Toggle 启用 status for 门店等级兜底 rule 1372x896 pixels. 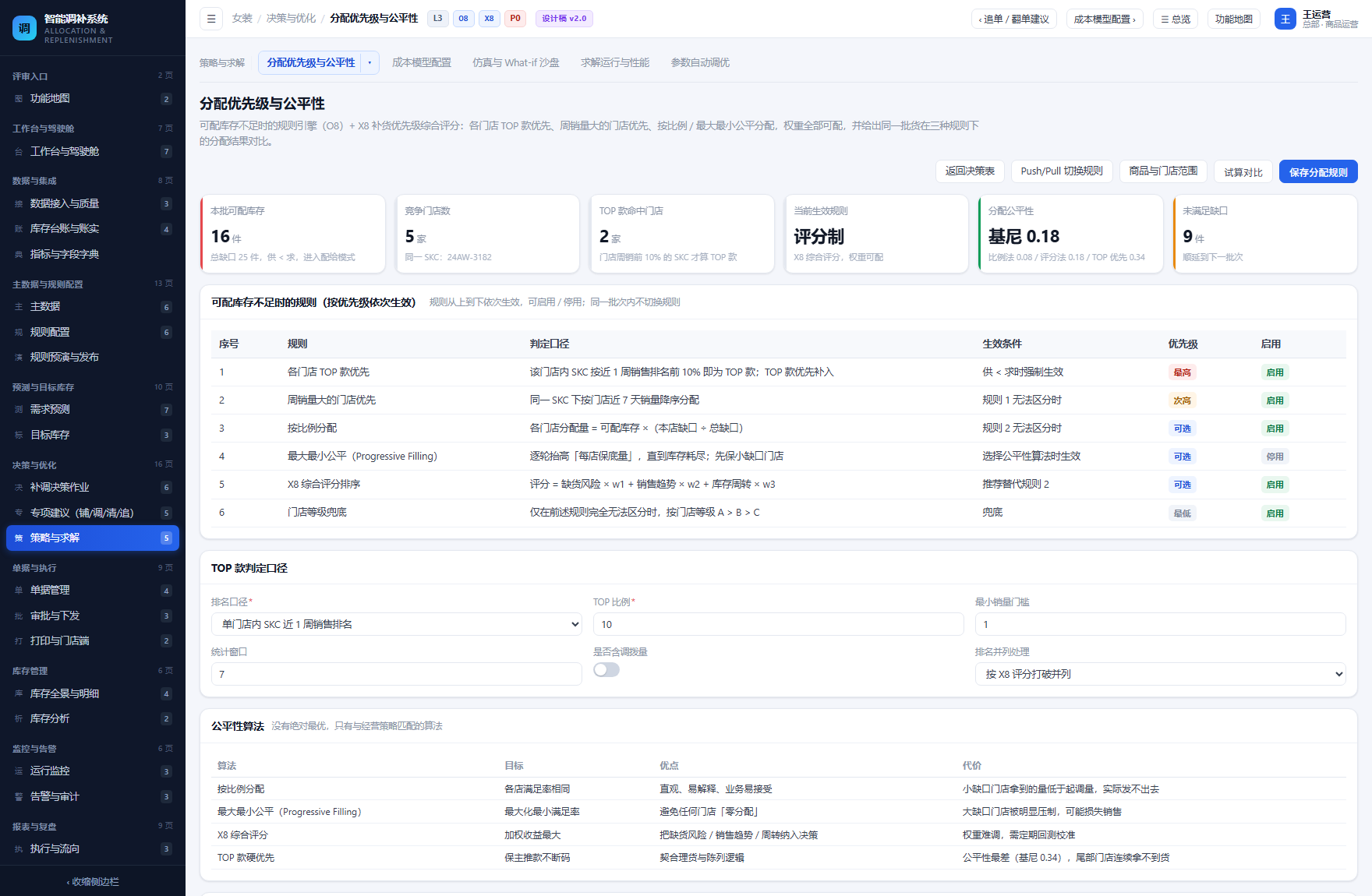click(x=1275, y=513)
